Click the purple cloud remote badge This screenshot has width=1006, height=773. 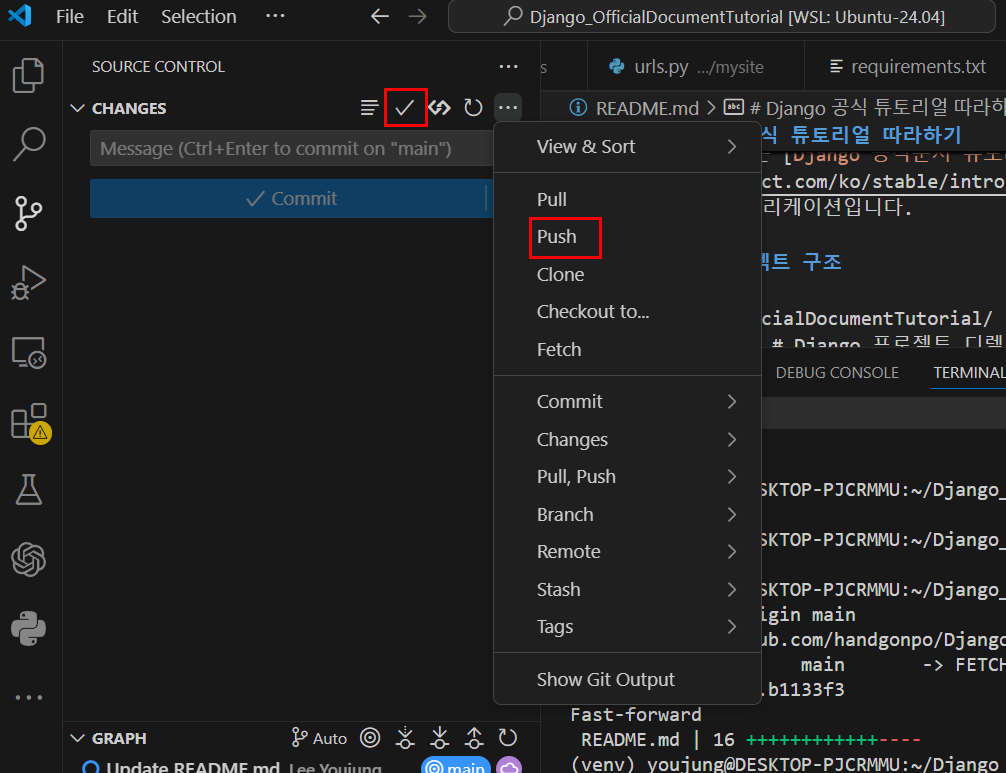tap(509, 766)
